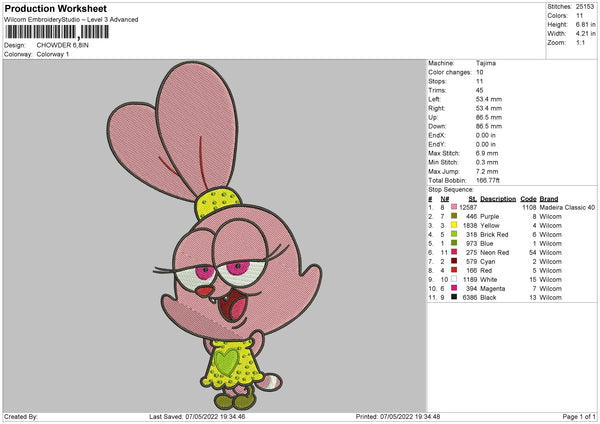Image resolution: width=600 pixels, height=424 pixels.
Task: Click the 'Left:' label
Action: [434, 99]
